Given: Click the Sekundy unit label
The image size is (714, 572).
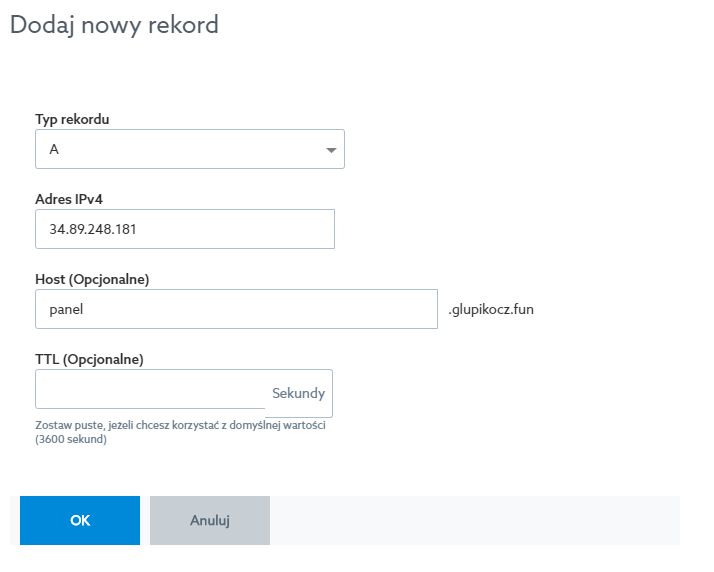Looking at the screenshot, I should 298,393.
